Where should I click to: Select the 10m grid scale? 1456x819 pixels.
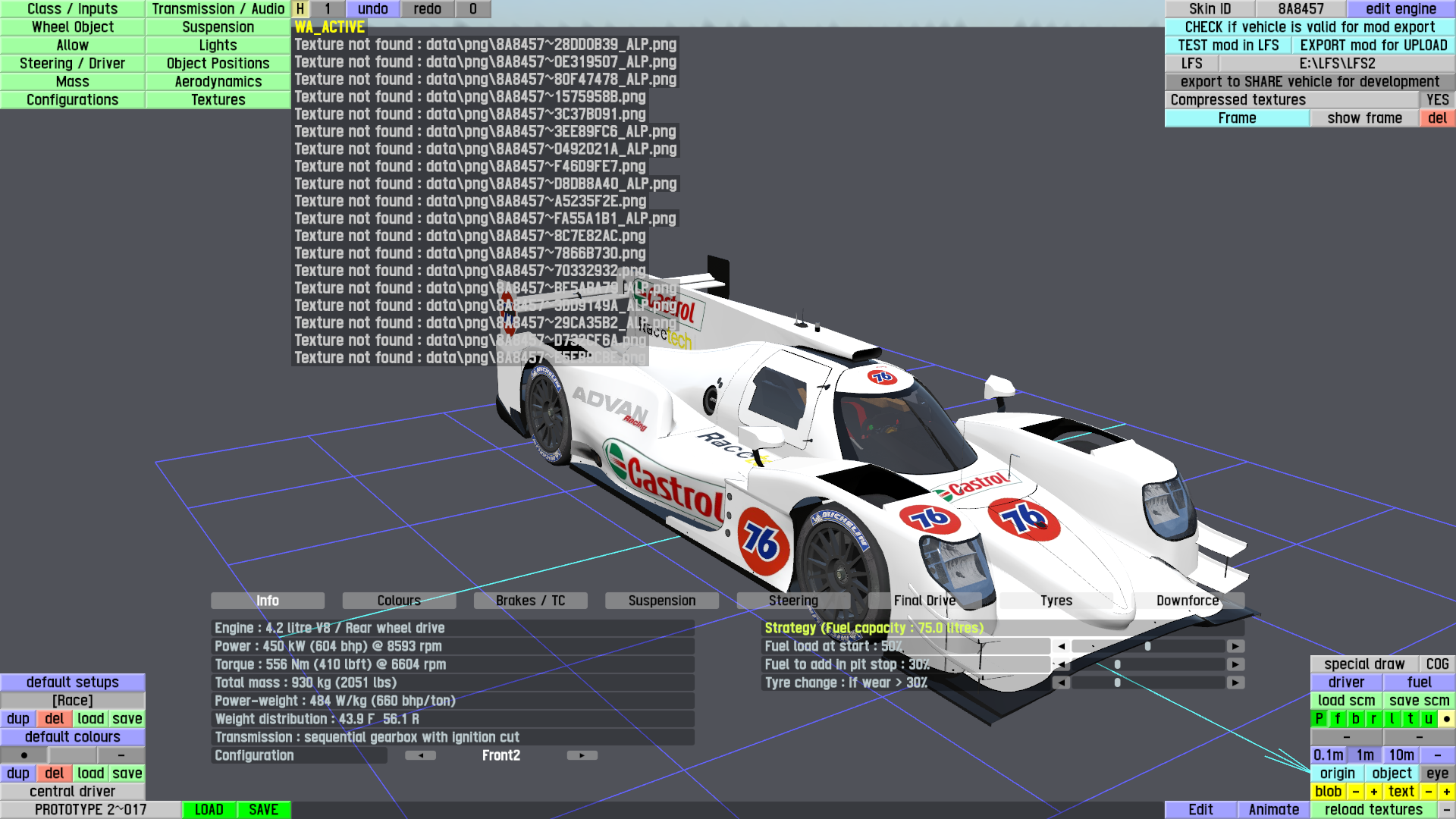[1401, 755]
